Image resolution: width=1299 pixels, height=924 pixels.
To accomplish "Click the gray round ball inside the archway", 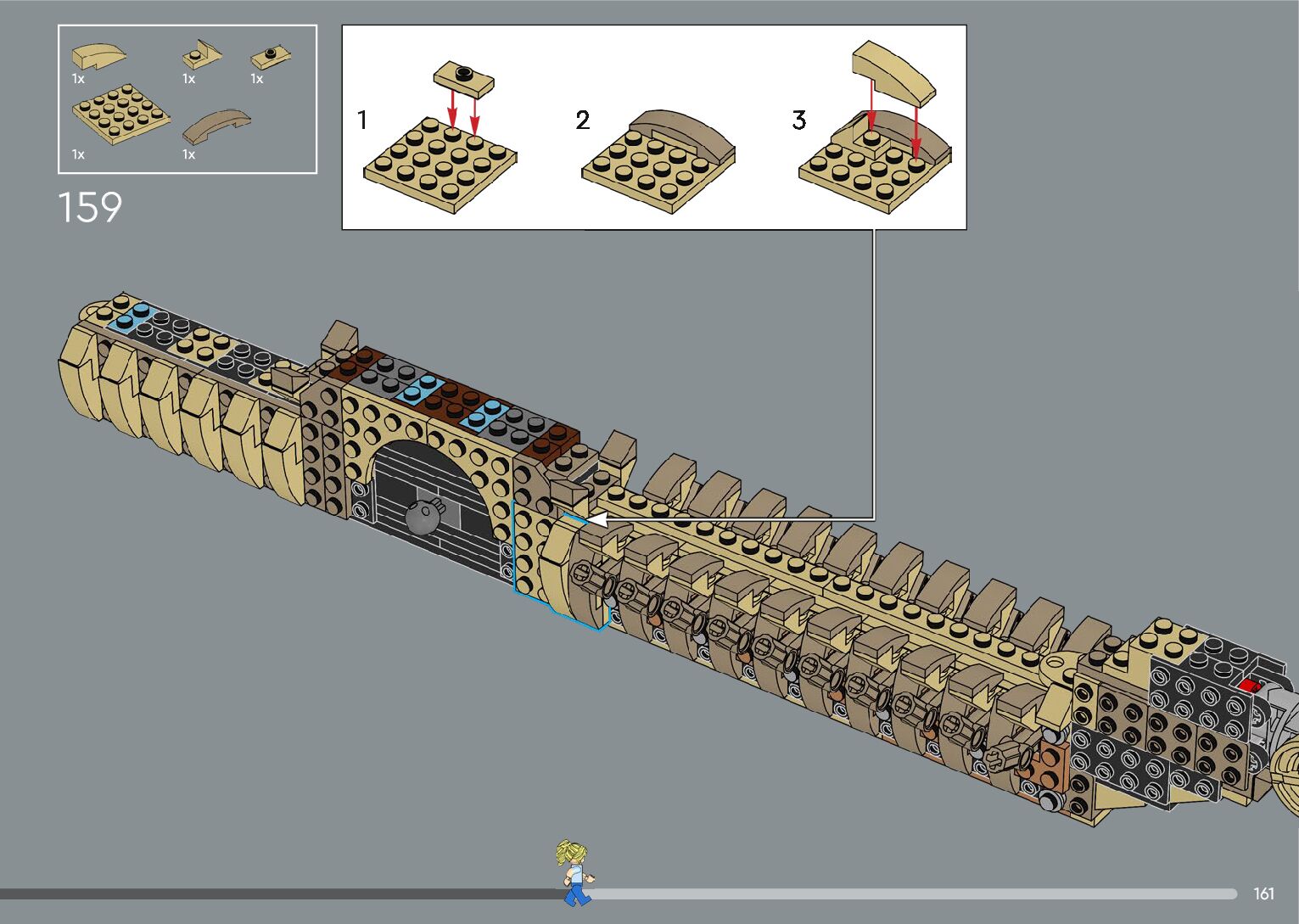I will tap(422, 515).
